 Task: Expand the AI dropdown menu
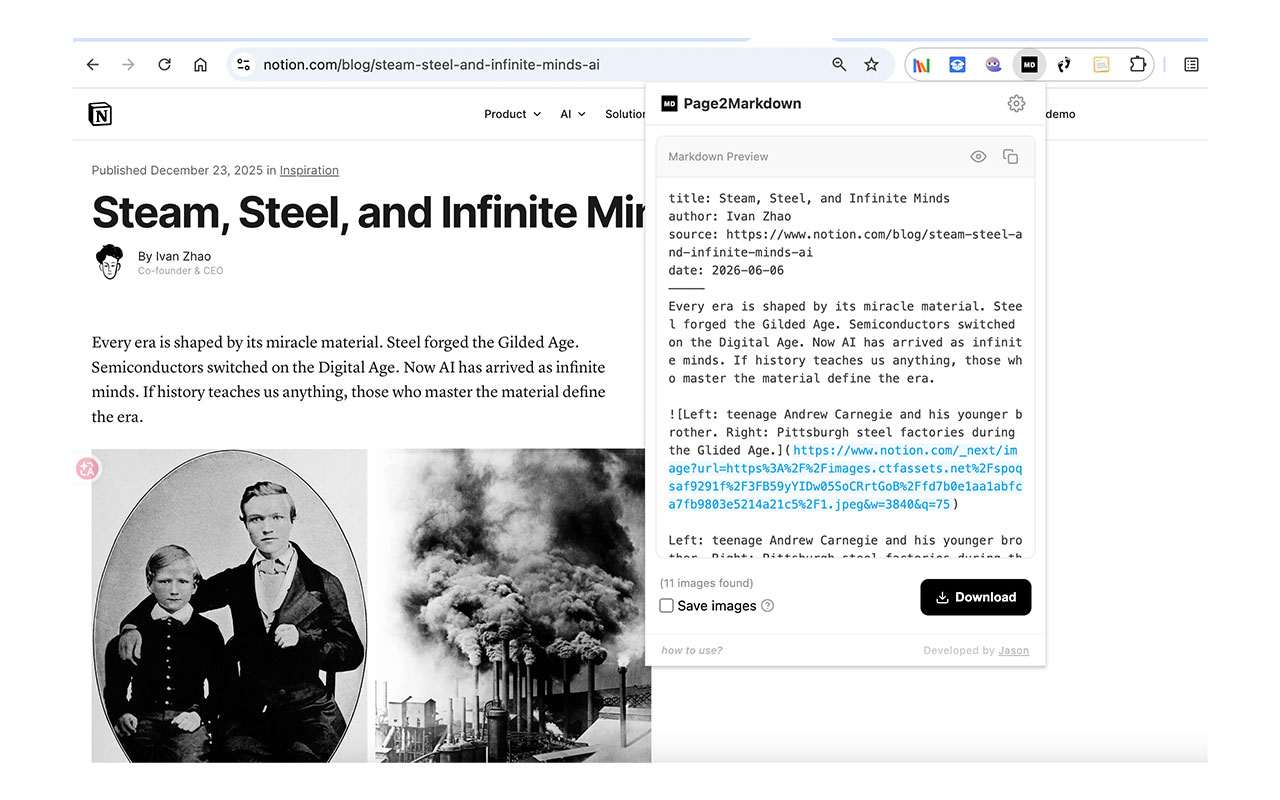[573, 114]
